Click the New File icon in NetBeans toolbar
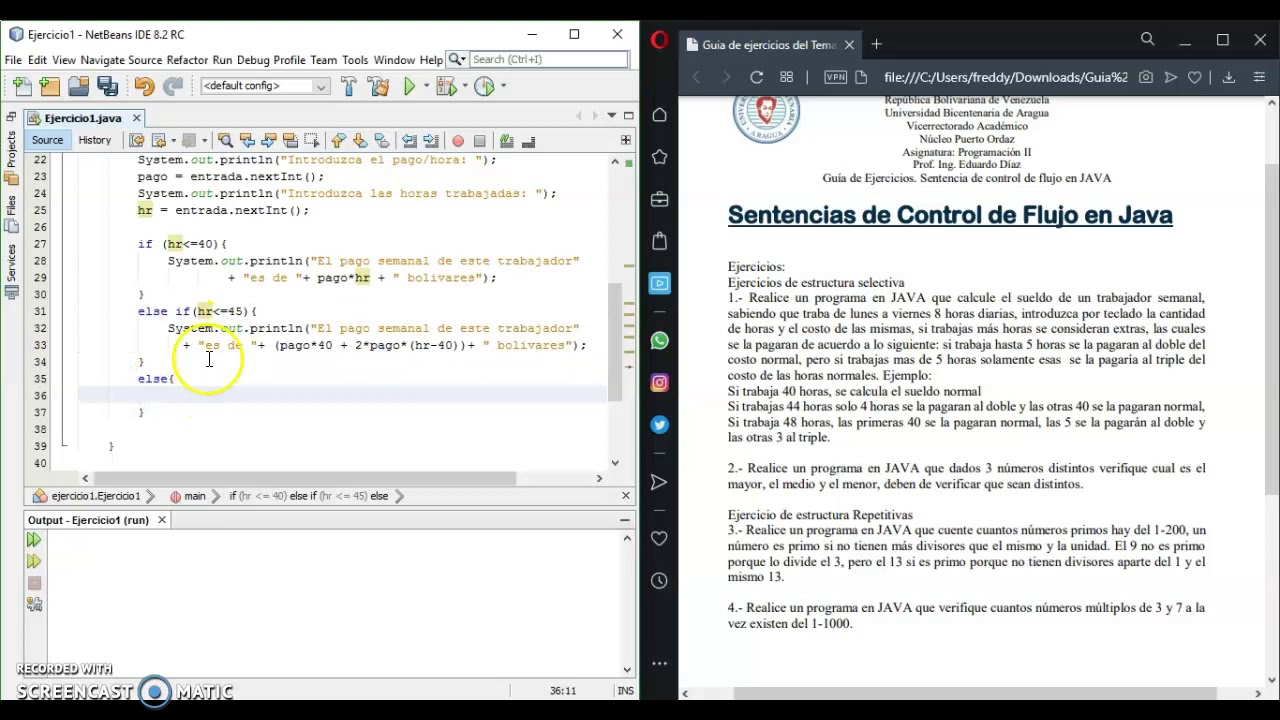Image resolution: width=1280 pixels, height=720 pixels. (x=21, y=86)
